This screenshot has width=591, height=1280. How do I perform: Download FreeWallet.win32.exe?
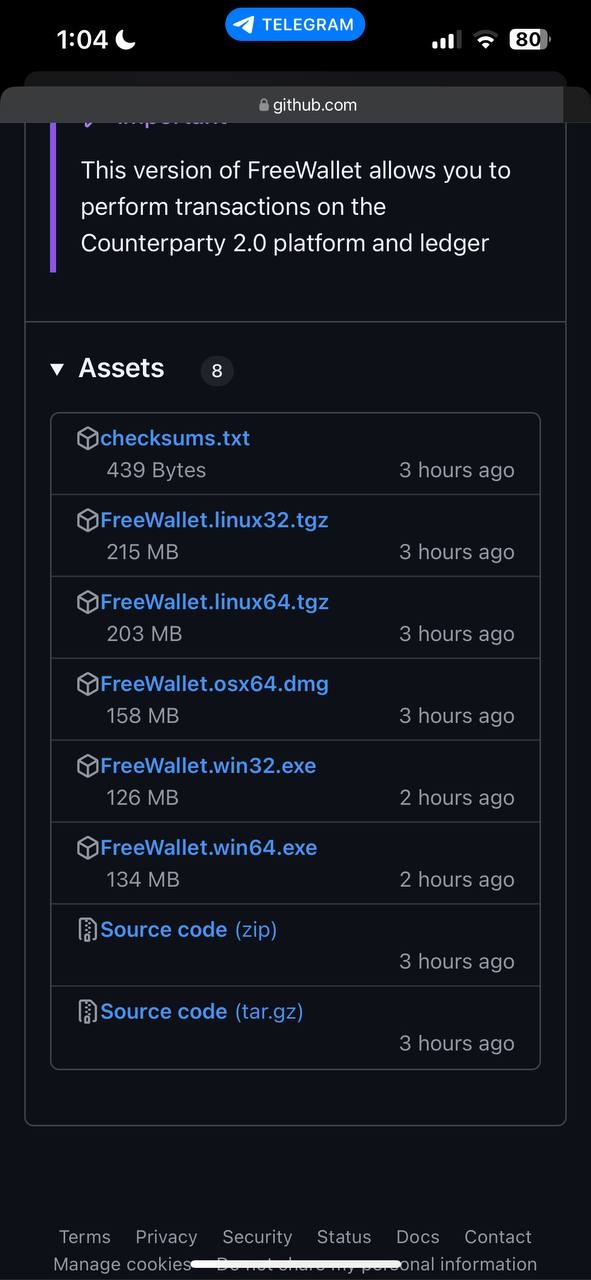(x=208, y=766)
